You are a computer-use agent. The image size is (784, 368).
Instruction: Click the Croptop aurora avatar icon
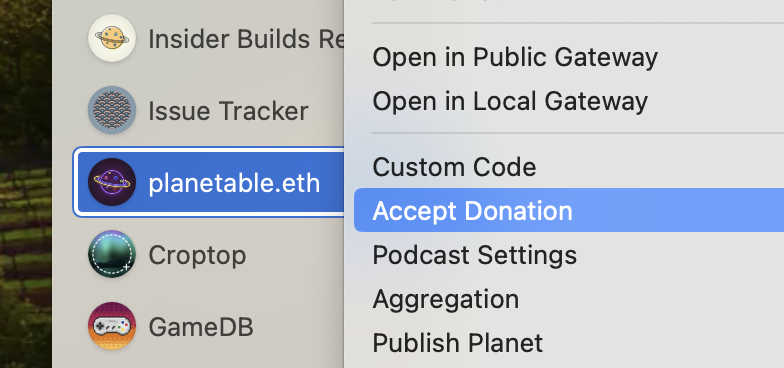pos(112,254)
